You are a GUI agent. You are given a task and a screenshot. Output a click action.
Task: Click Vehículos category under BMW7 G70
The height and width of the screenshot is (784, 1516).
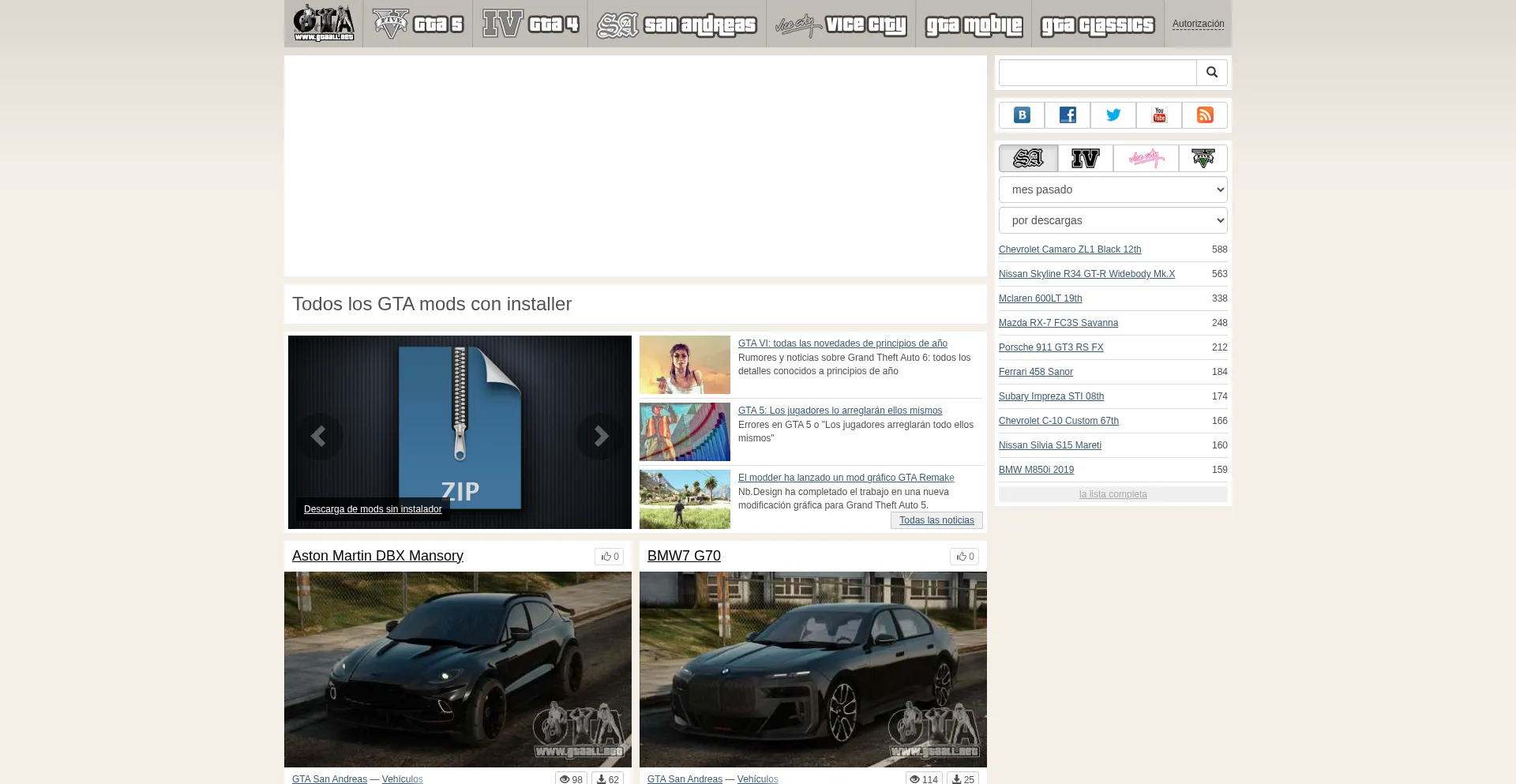[x=757, y=778]
